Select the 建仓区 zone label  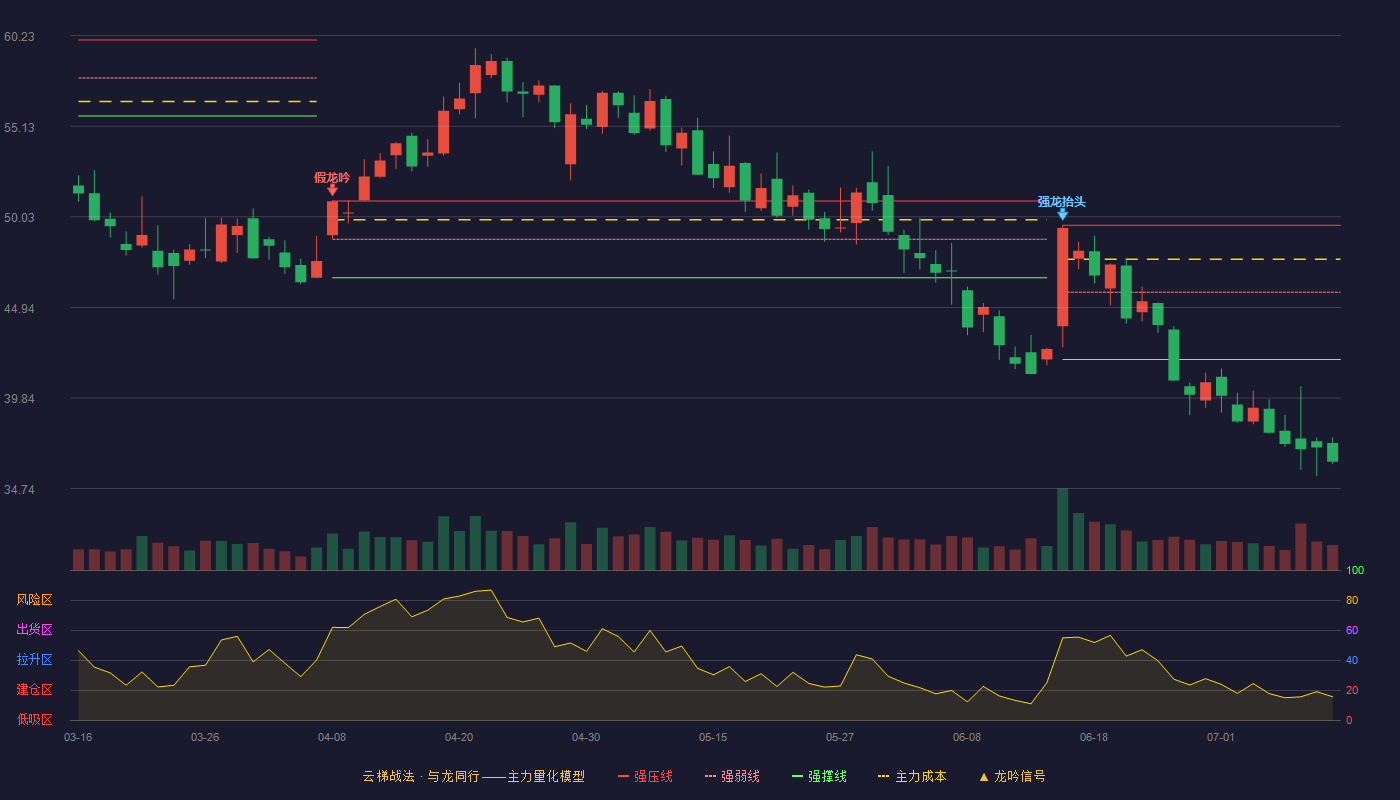click(34, 690)
